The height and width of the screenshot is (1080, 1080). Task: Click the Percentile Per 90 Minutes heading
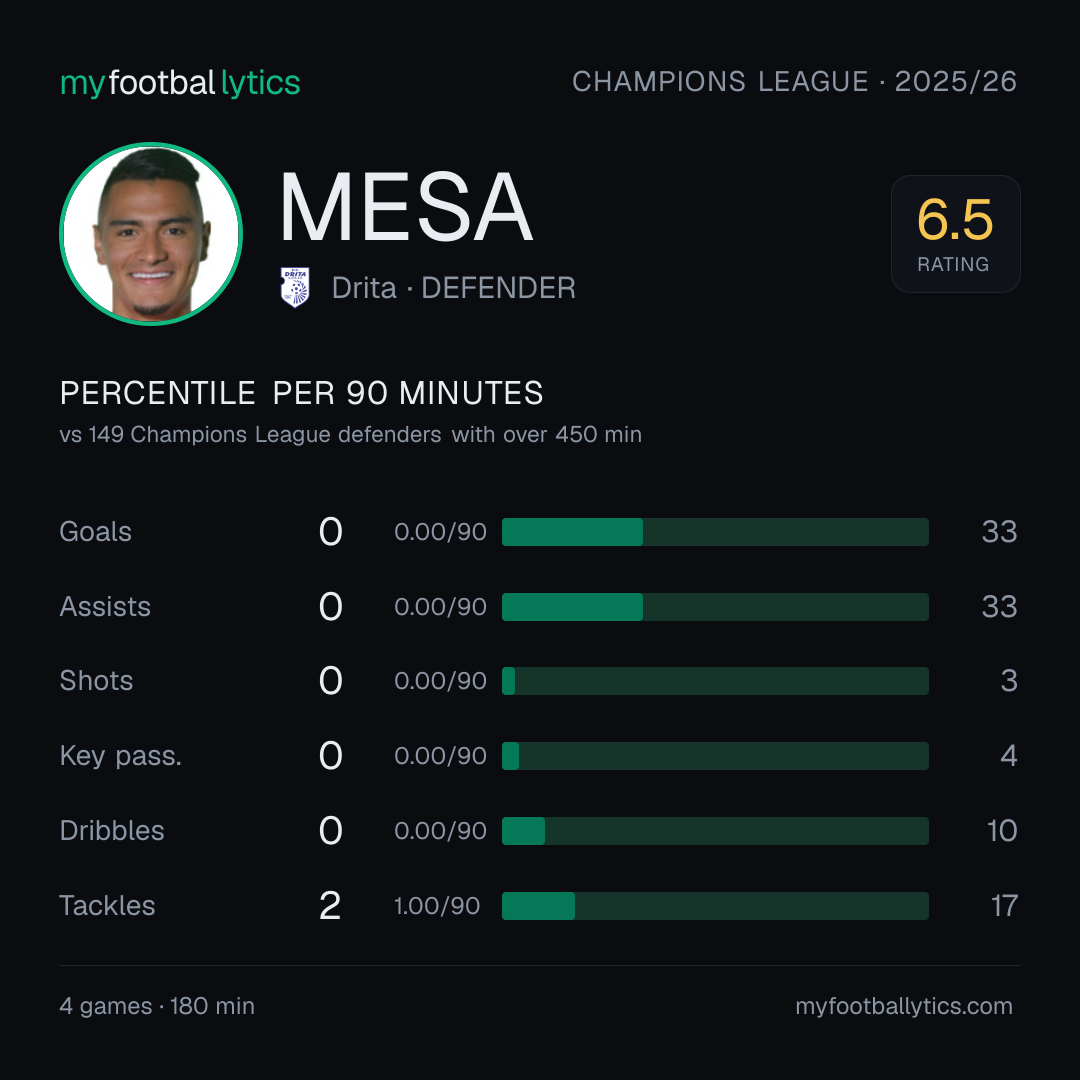point(302,393)
